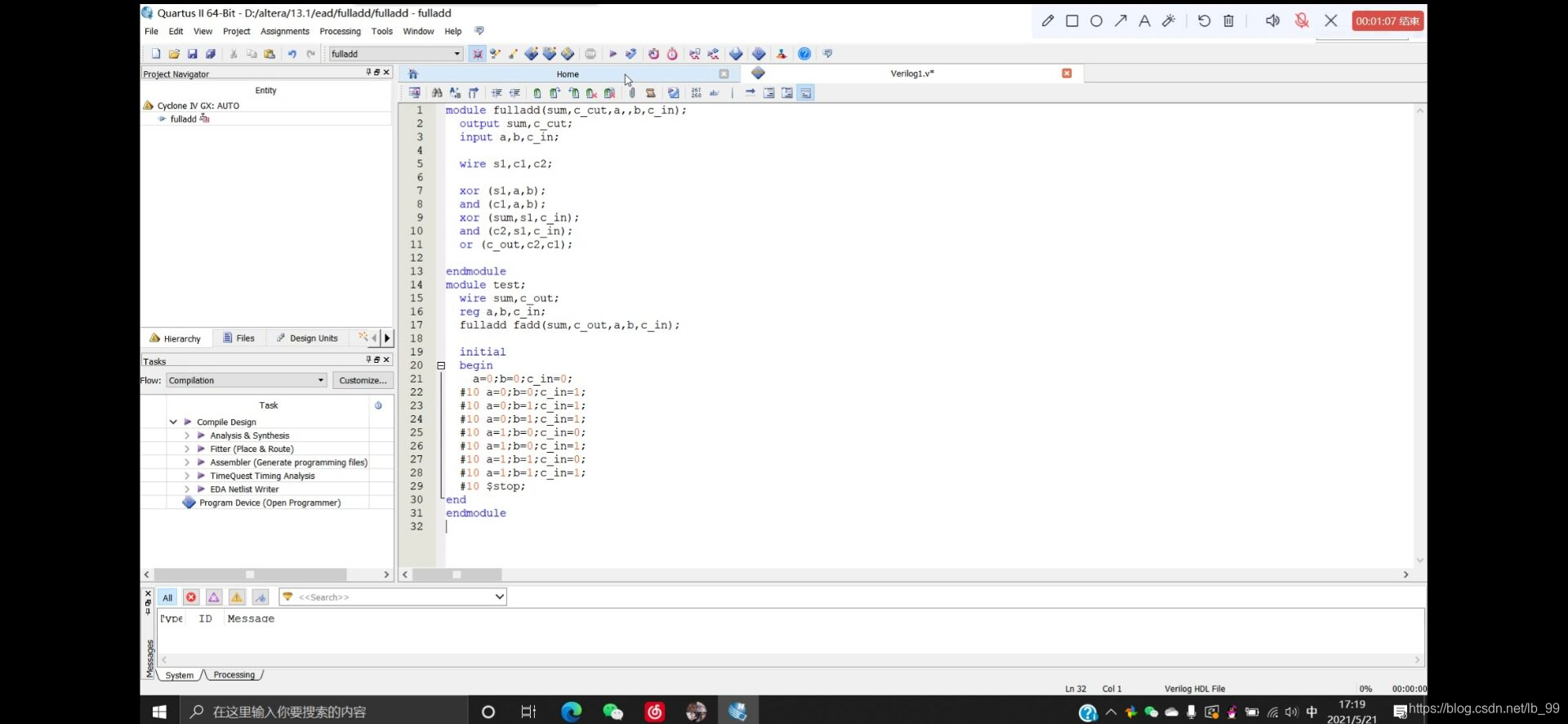Toggle the muted microphone in recorder bar
Viewport: 1568px width, 724px height.
pos(1302,21)
